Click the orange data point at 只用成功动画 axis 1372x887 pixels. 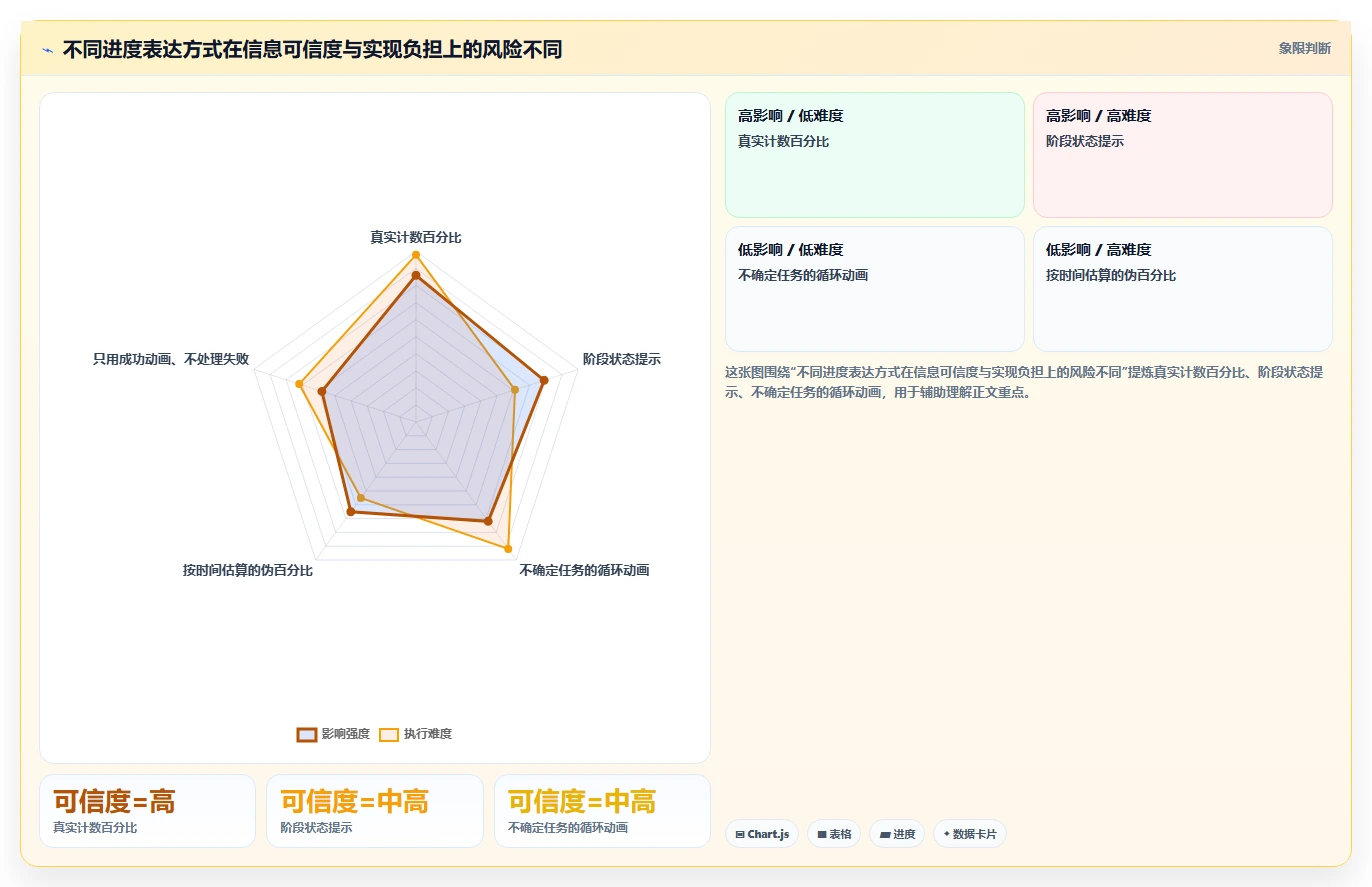click(298, 384)
